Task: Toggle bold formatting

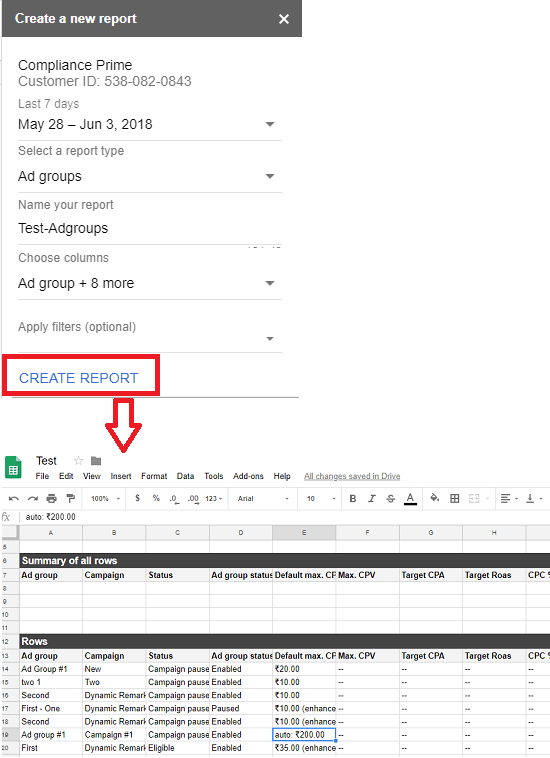Action: point(353,498)
